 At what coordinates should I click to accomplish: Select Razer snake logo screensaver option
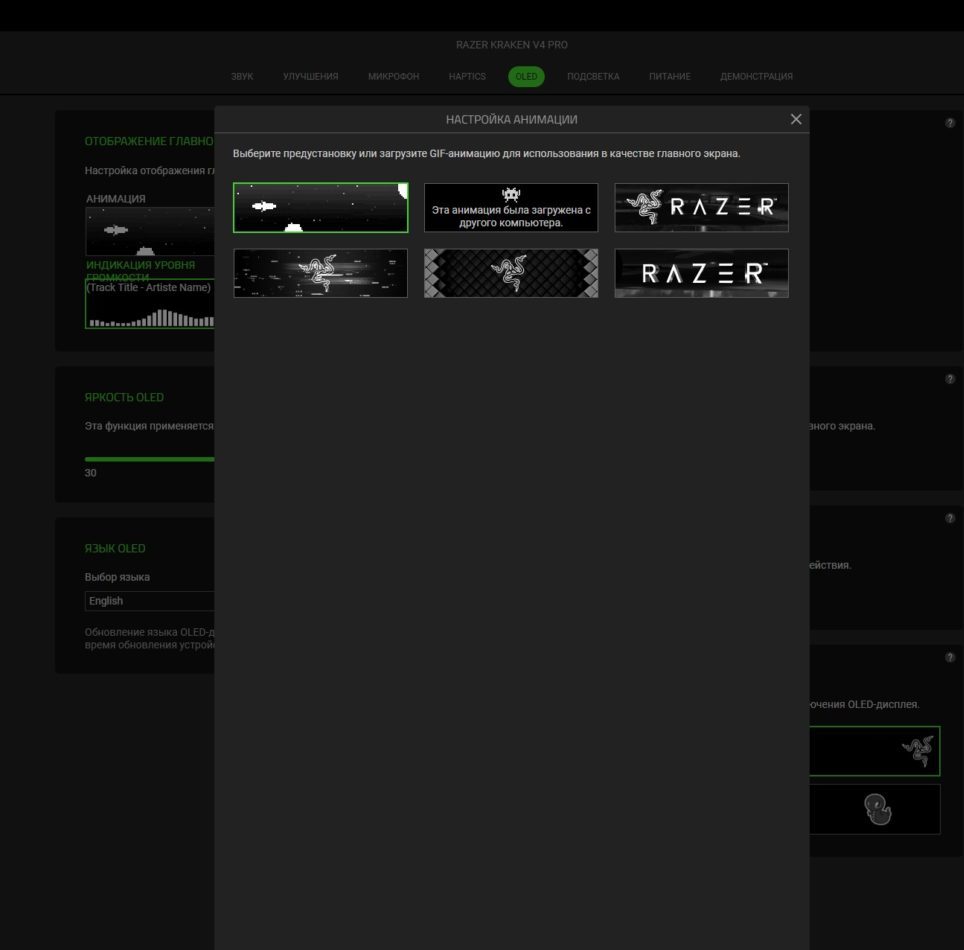[x=874, y=751]
